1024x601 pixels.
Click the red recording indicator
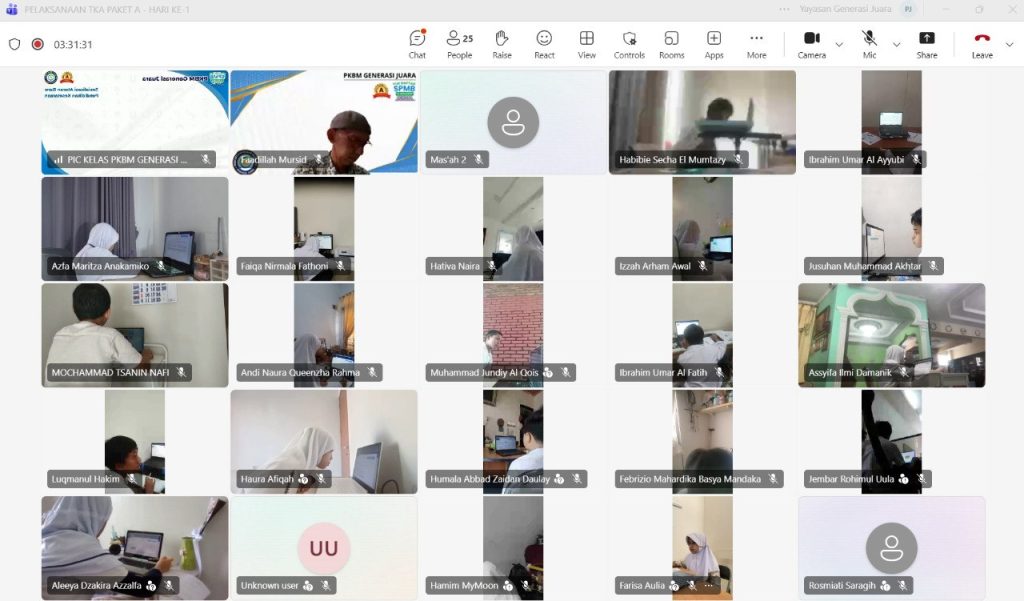coord(38,44)
